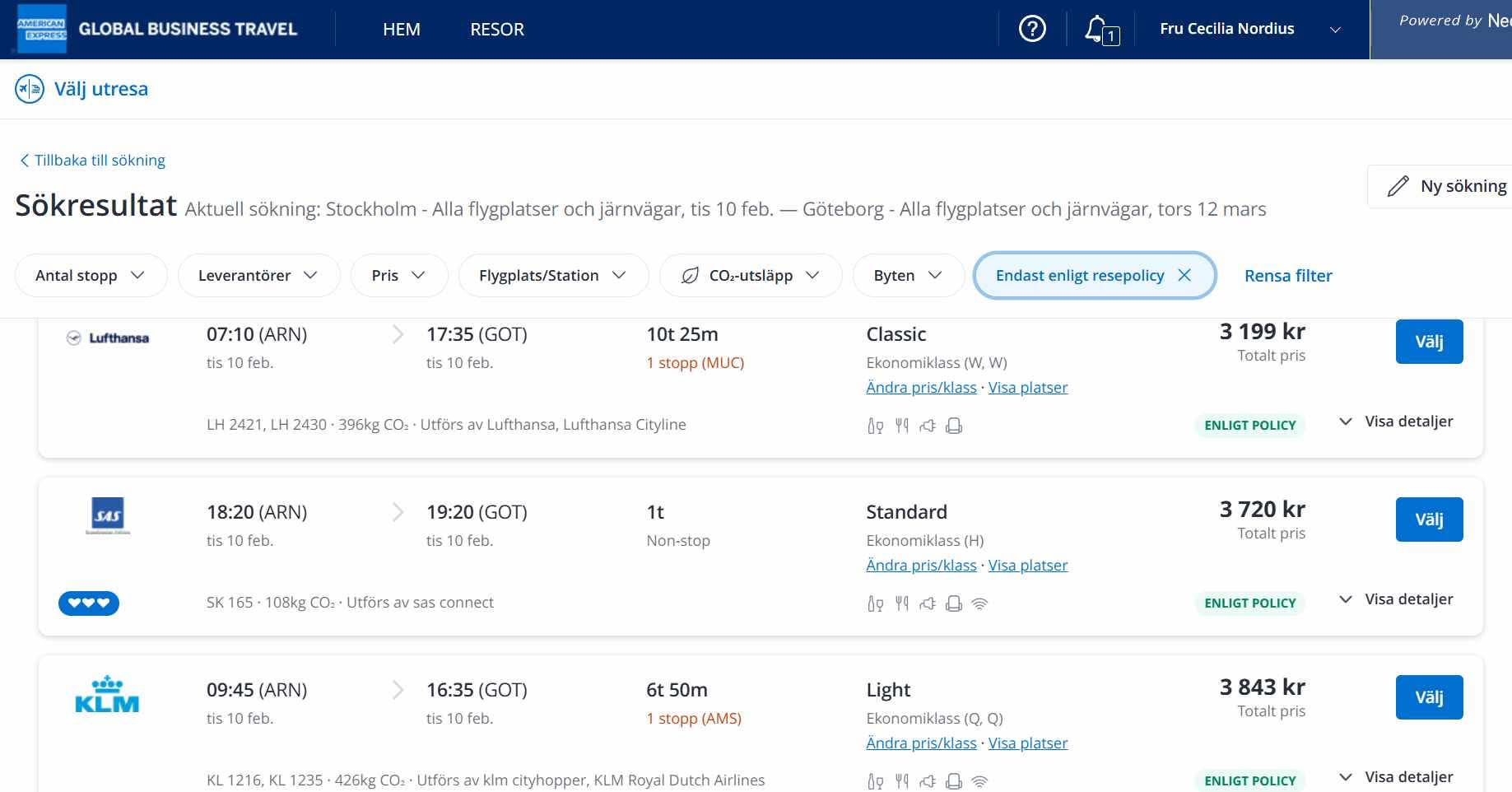Image resolution: width=1512 pixels, height=792 pixels.
Task: Click the Wi-Fi amenity icon on SAS flight
Action: [979, 603]
